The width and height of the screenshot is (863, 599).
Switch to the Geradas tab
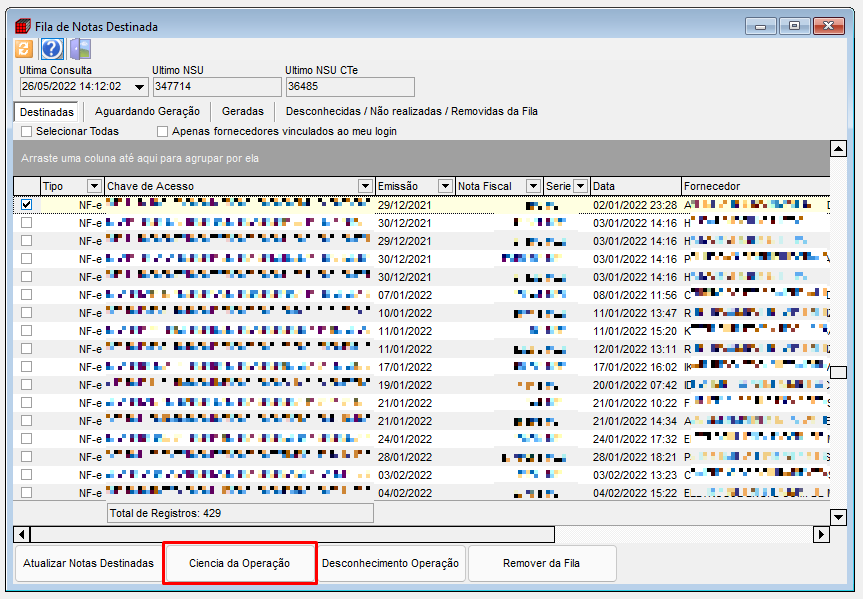click(243, 111)
